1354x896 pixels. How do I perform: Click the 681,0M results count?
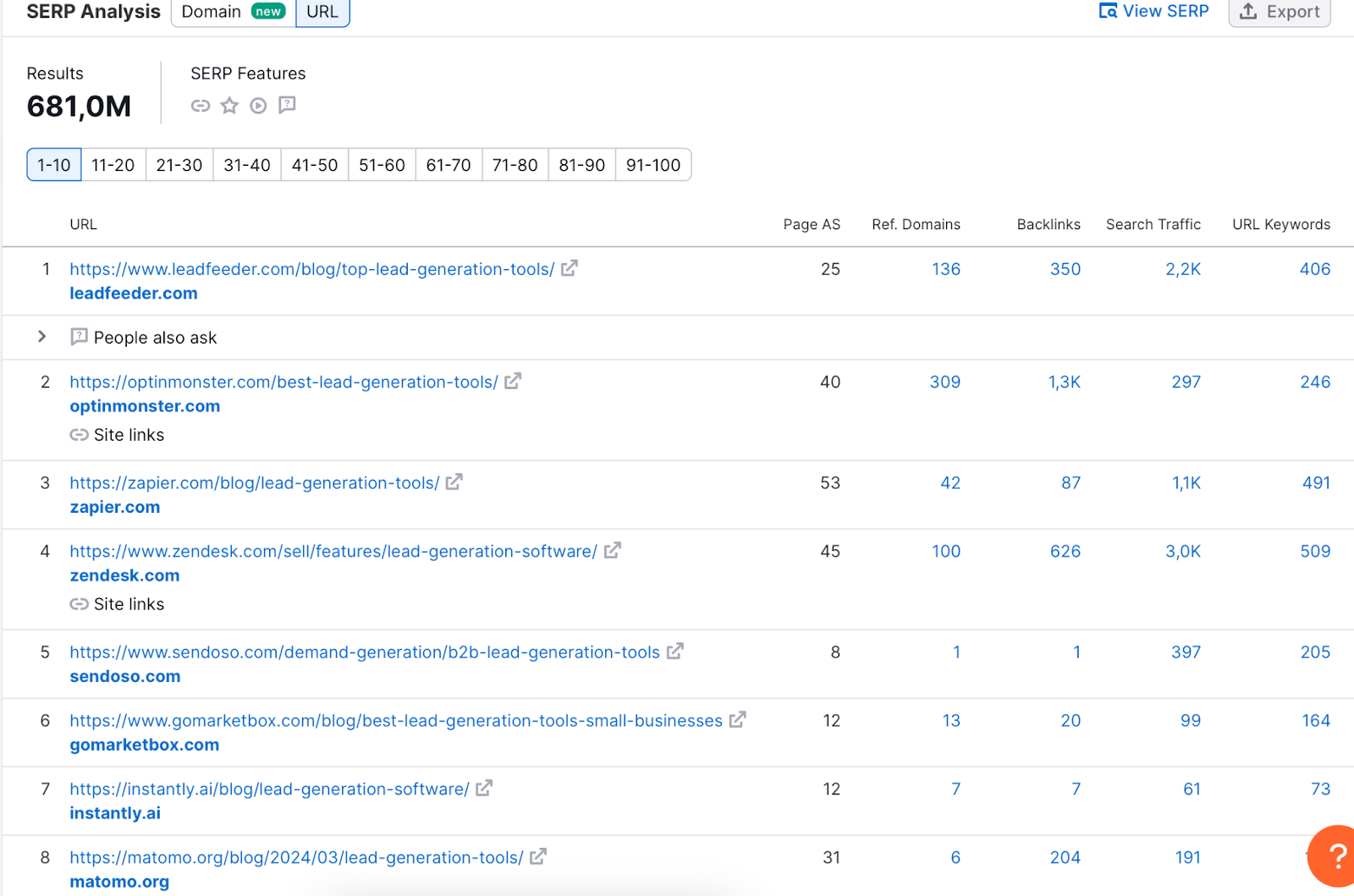pyautogui.click(x=80, y=107)
